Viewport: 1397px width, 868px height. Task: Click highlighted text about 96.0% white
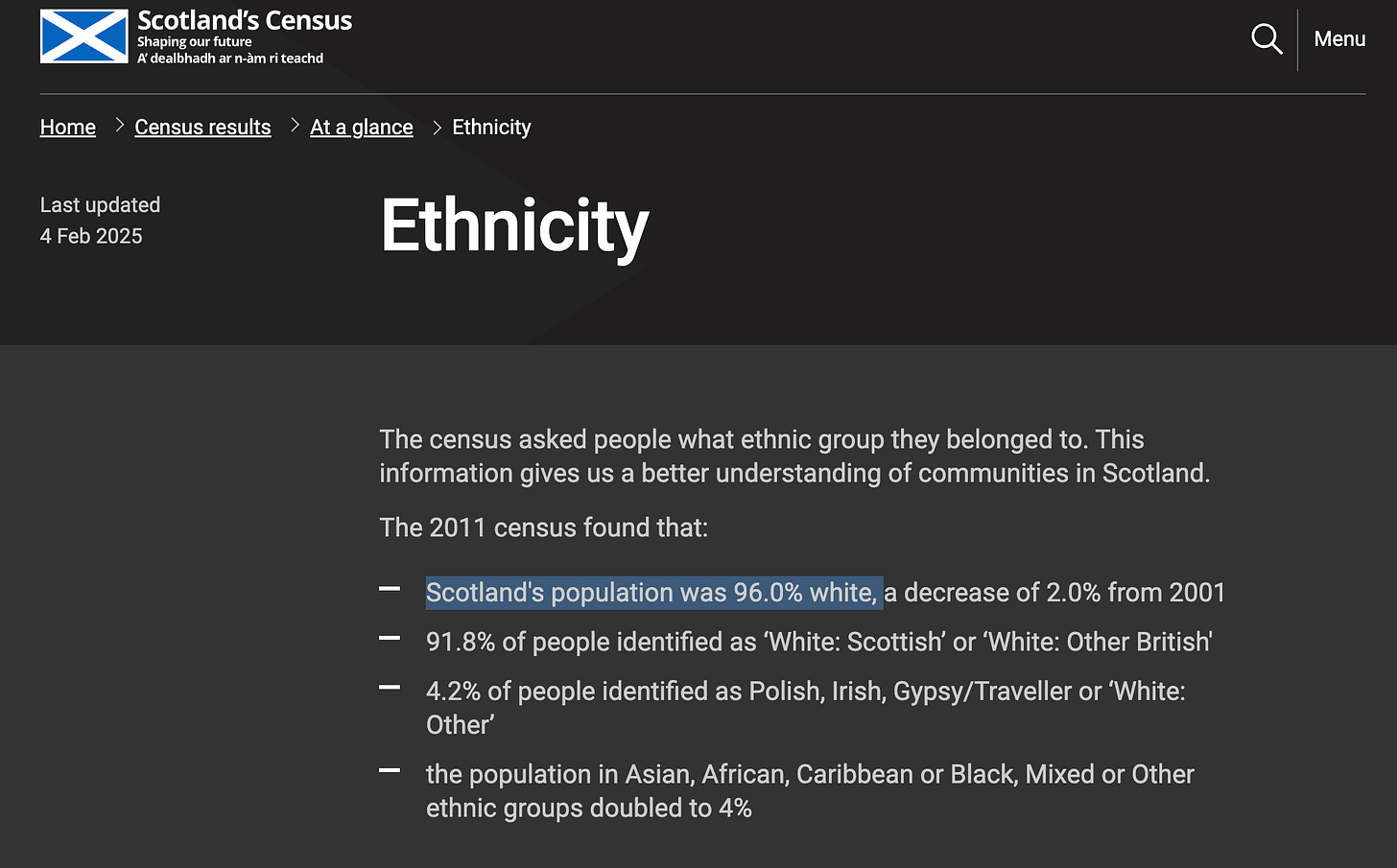coord(654,593)
